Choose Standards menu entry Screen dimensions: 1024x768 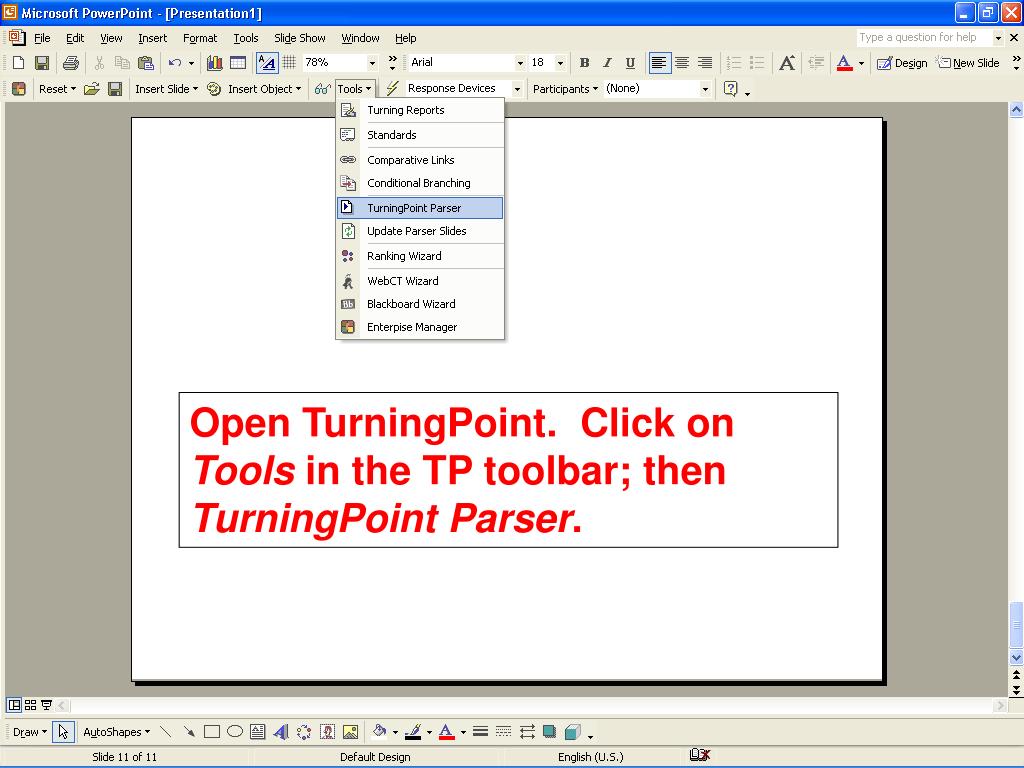coord(420,135)
